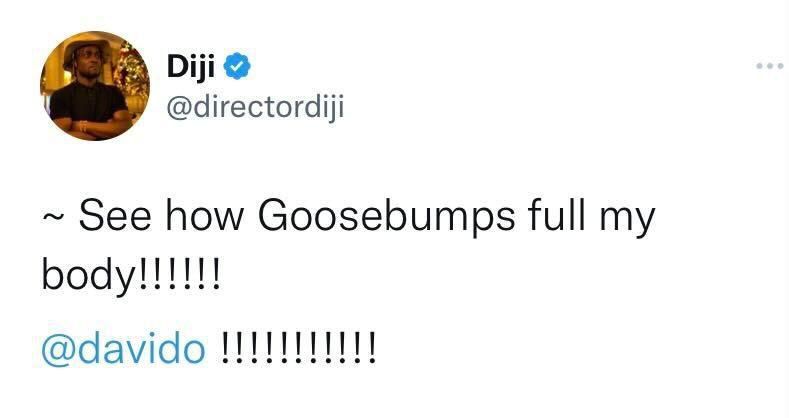Click the white checkmark inside the verified badge
This screenshot has width=789, height=418.
point(236,67)
